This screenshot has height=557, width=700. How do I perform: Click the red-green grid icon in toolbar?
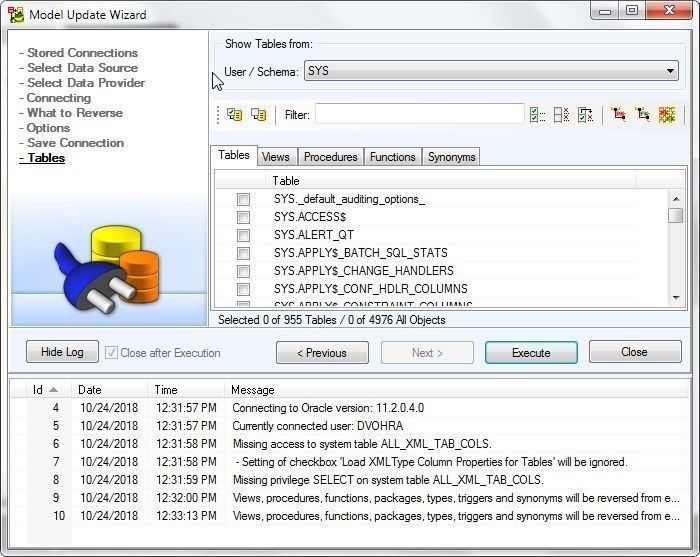667,115
